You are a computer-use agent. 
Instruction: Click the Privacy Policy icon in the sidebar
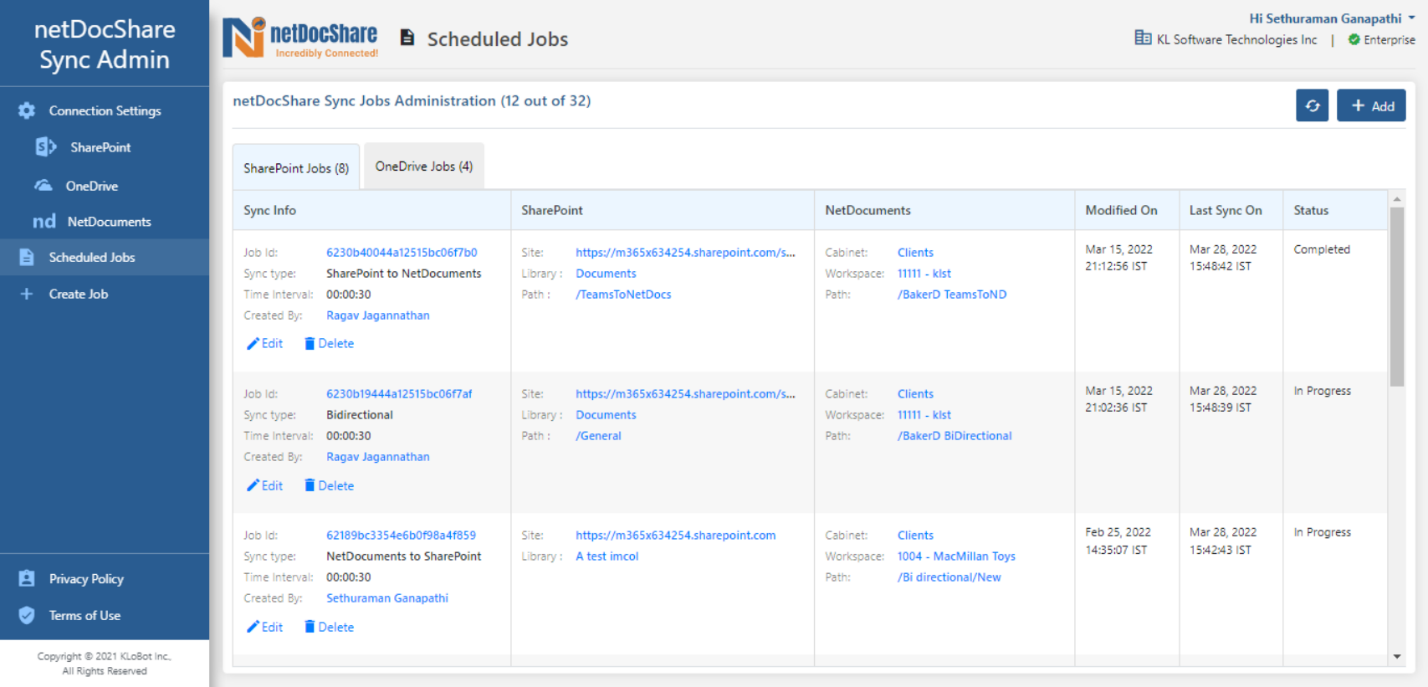coord(27,579)
